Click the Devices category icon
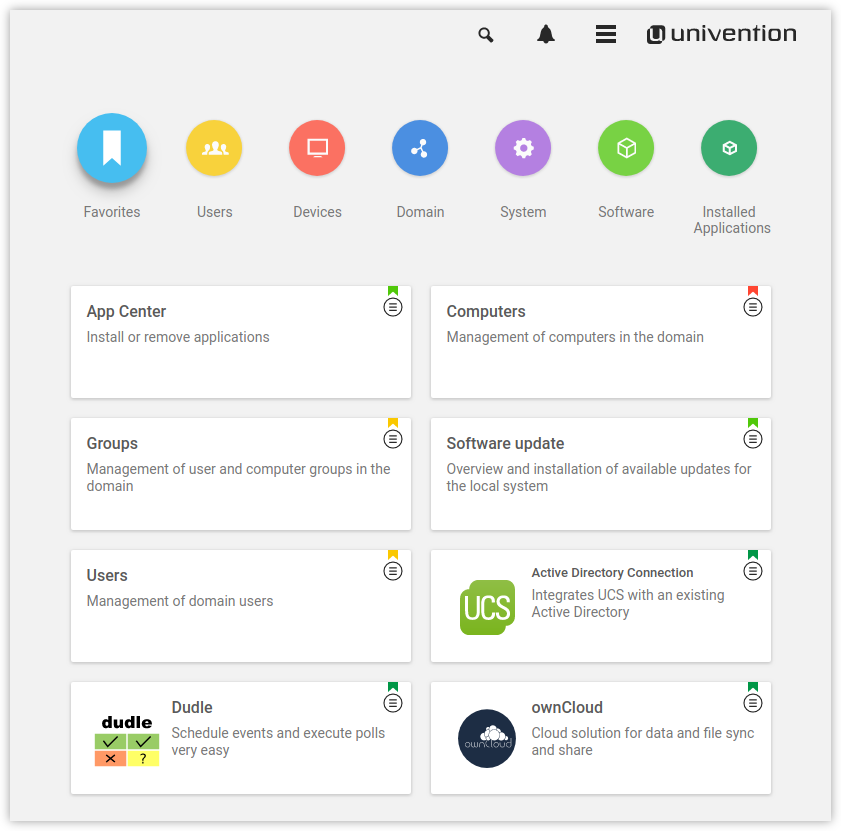 (317, 147)
